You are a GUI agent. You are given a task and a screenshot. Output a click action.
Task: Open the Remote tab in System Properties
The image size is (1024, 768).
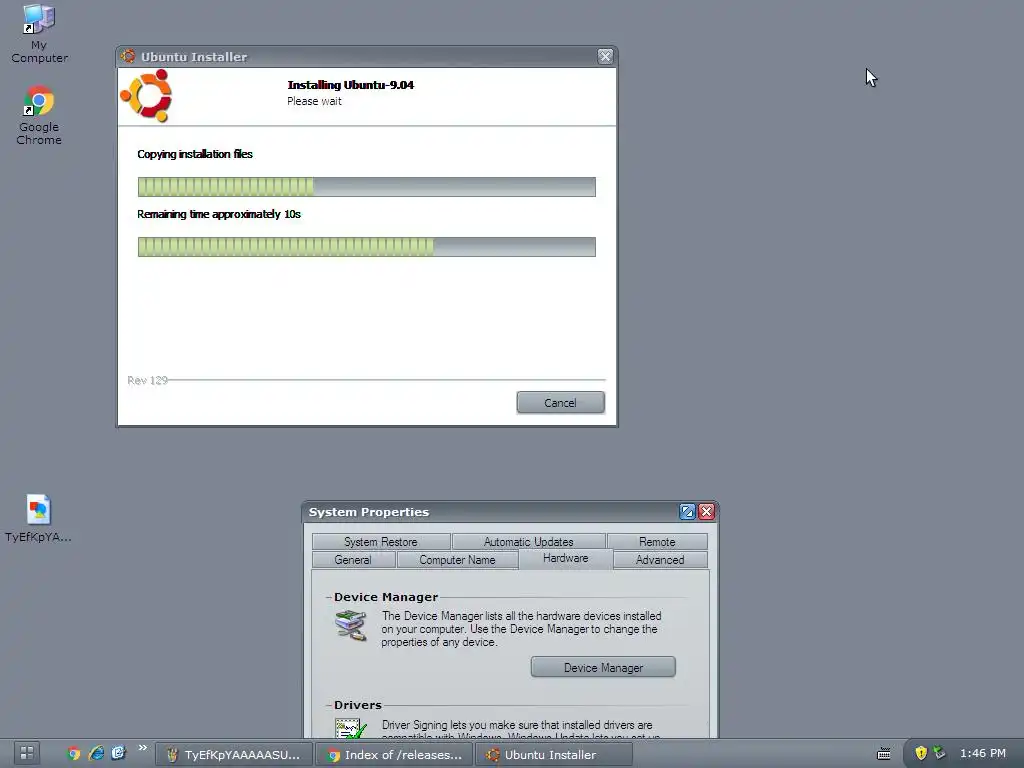click(x=657, y=541)
